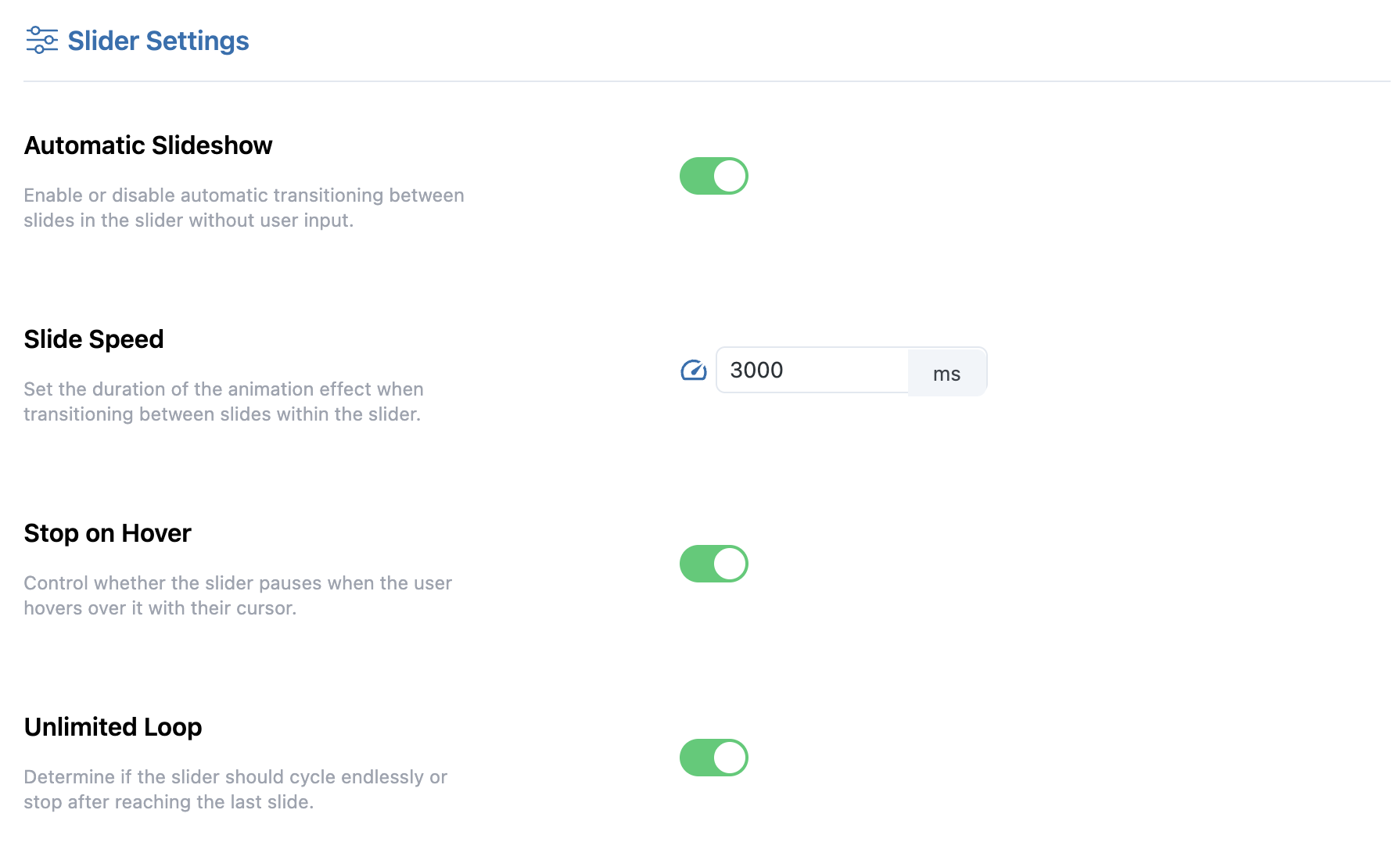Click the Automatic Slideshow description text
The height and width of the screenshot is (860, 1400).
click(x=243, y=208)
